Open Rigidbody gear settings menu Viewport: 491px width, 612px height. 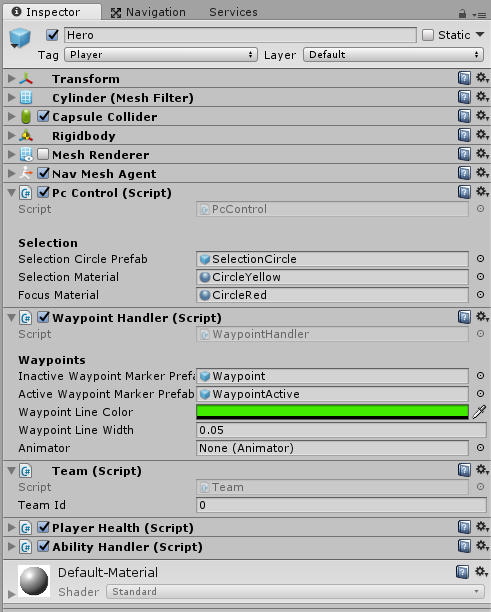(x=482, y=135)
